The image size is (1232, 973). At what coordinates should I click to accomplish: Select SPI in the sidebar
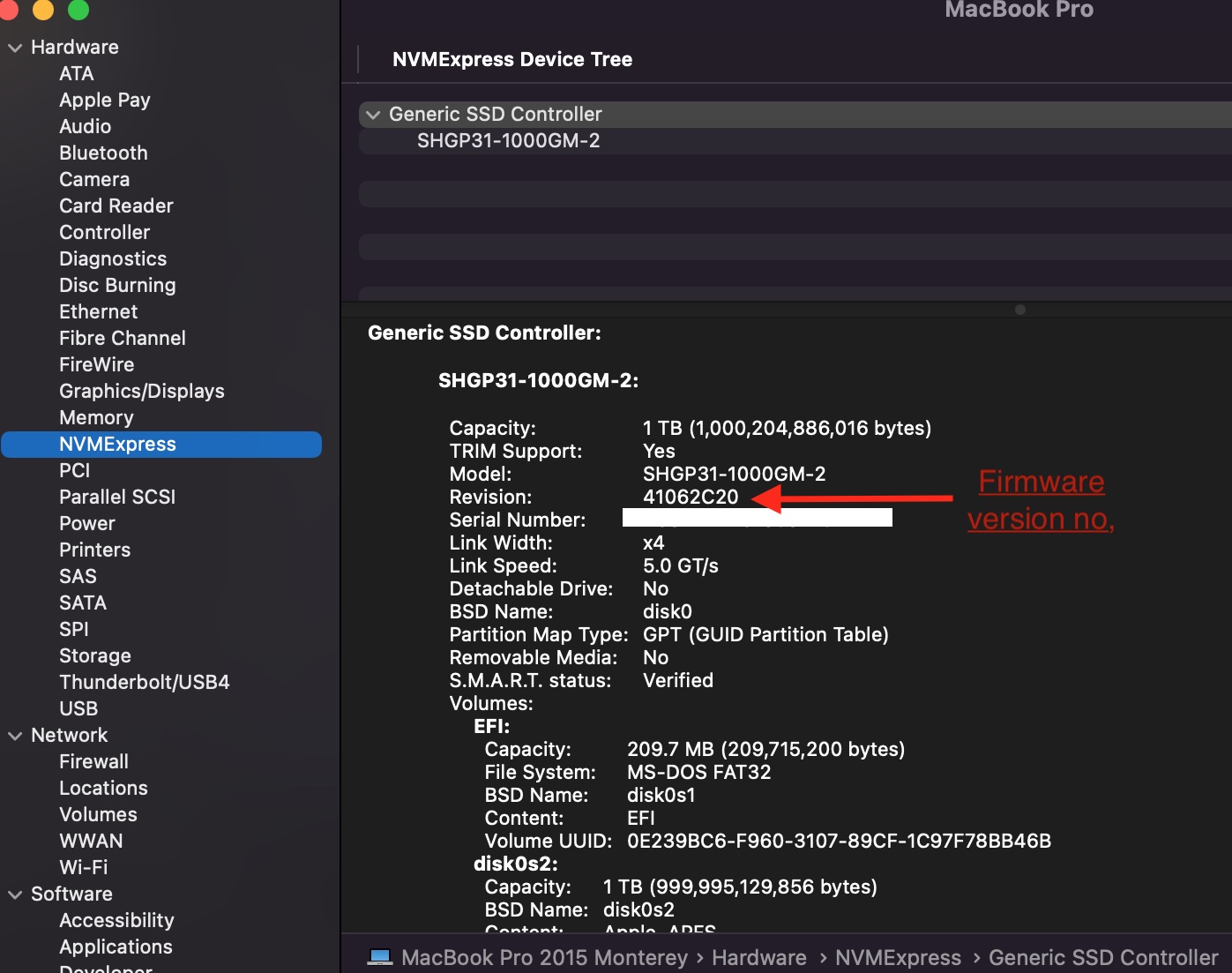point(74,630)
